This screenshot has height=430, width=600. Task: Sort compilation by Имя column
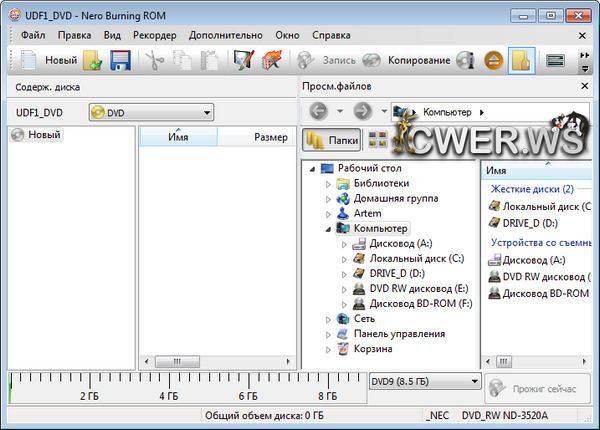pyautogui.click(x=178, y=137)
